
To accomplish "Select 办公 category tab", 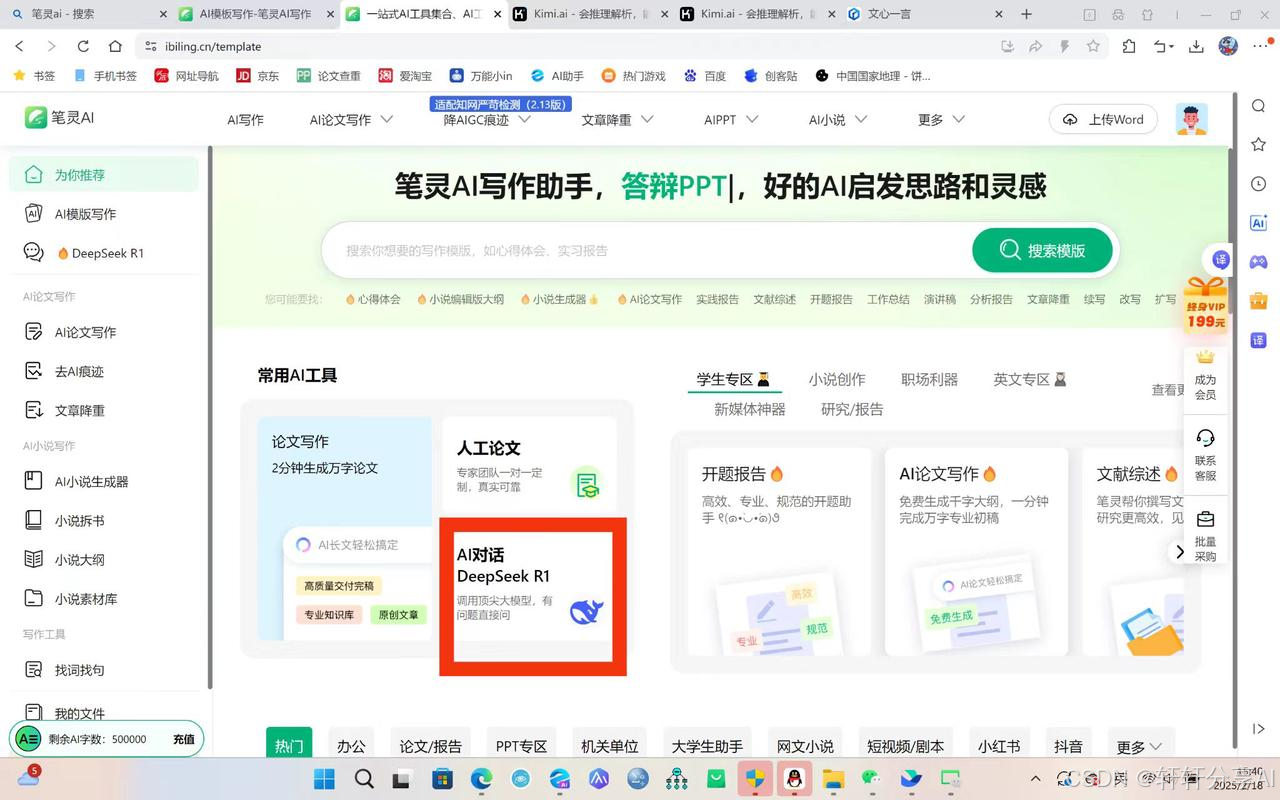I will pyautogui.click(x=351, y=746).
